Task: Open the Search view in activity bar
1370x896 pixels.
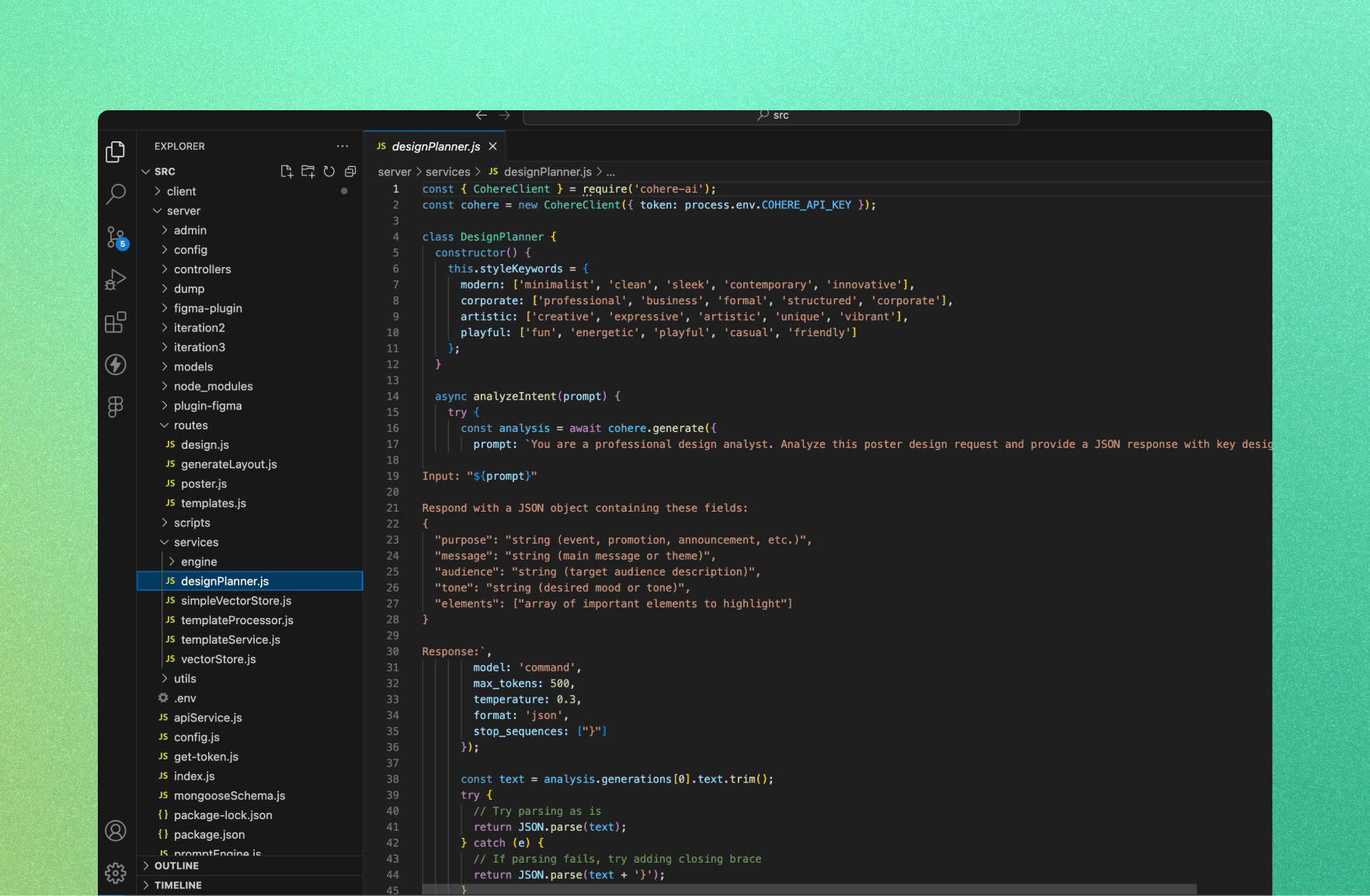Action: 116,193
